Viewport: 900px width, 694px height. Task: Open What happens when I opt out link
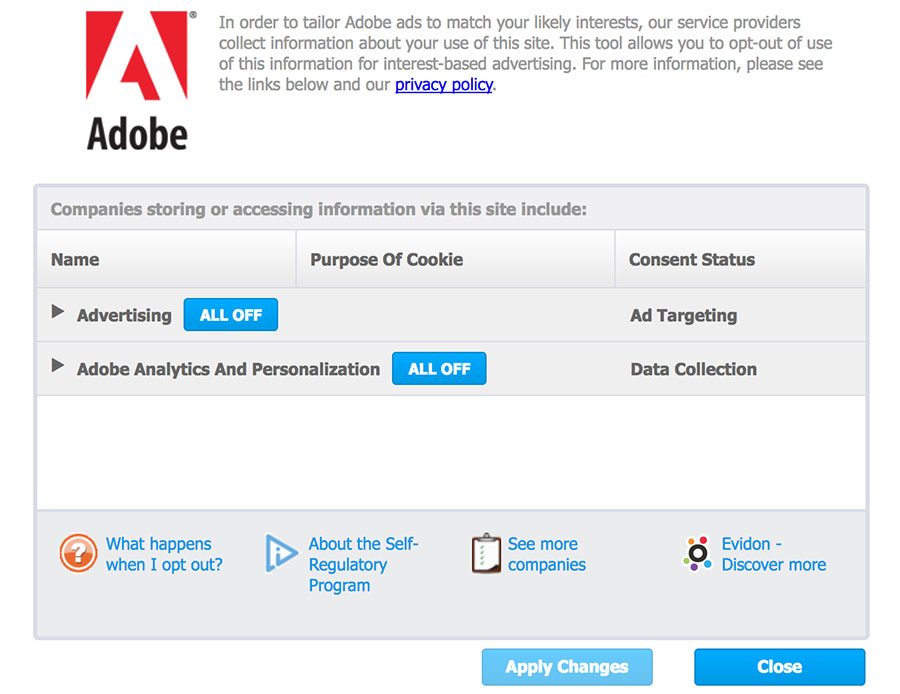(x=164, y=554)
